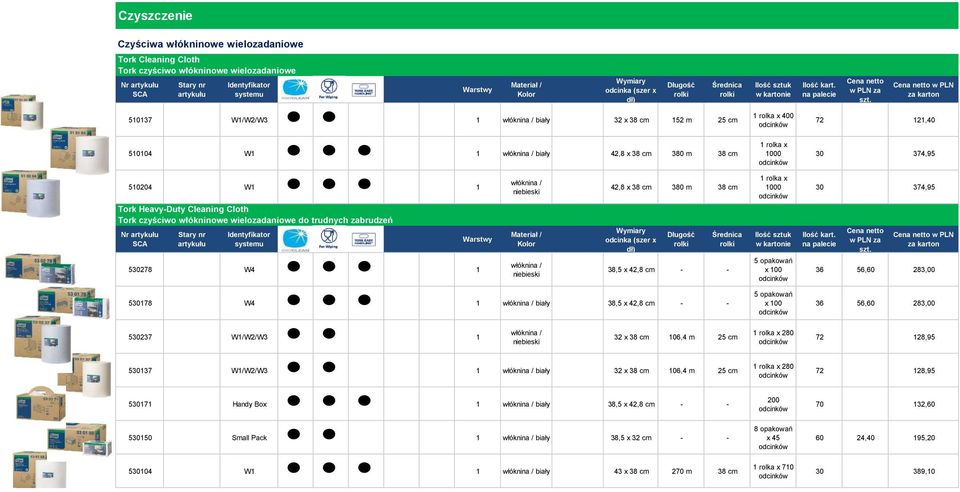Select roll photo beside article 530104
The height and width of the screenshot is (492, 960).
coord(39,470)
